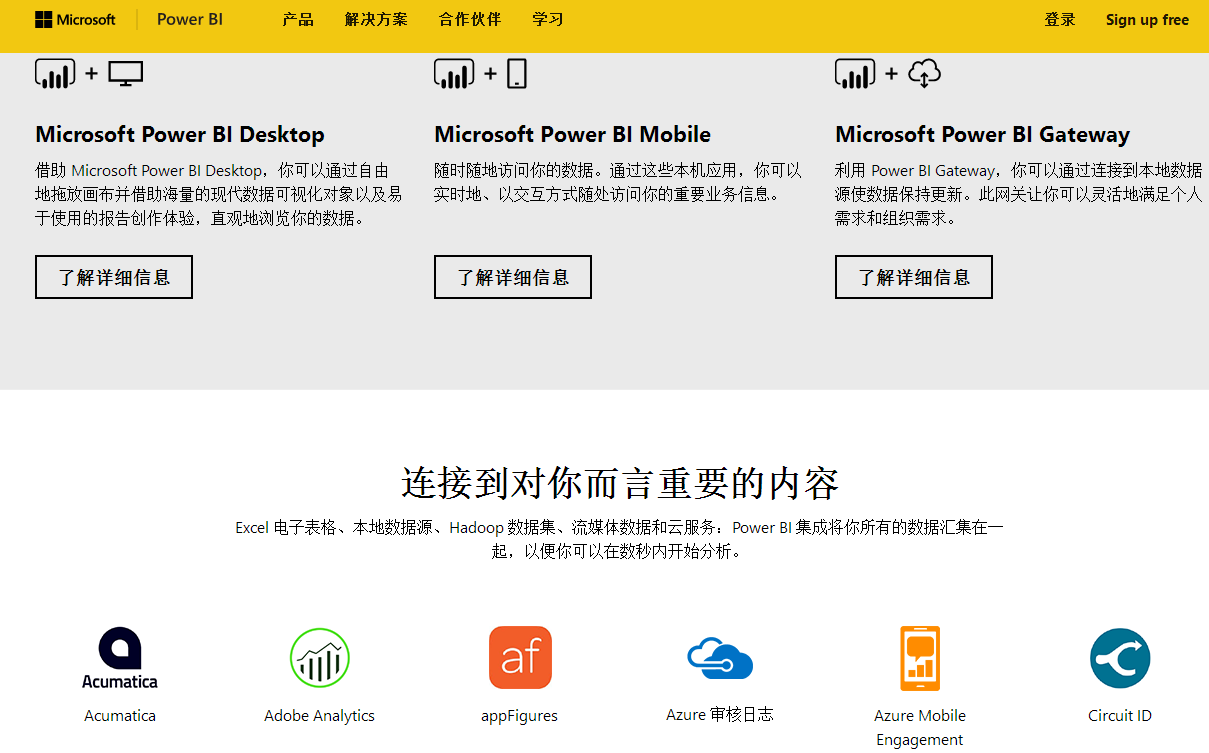Screen dimensions: 1209x753
Task: Click the Azure Mobile Engagement text label
Action: (x=920, y=728)
